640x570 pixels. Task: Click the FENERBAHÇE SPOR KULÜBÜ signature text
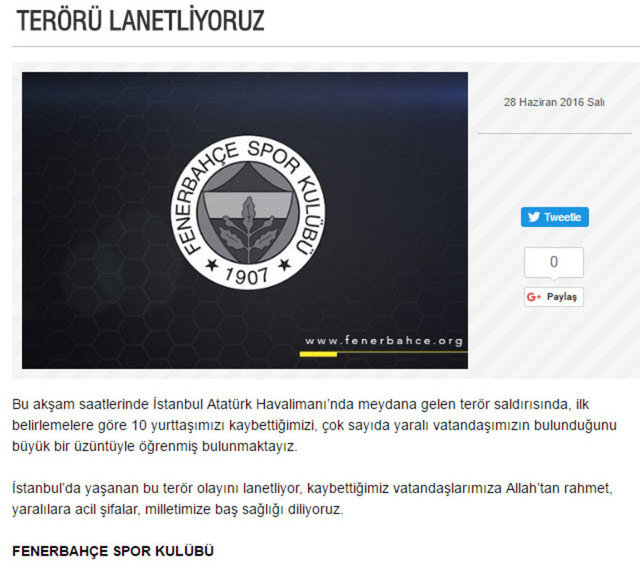tap(113, 551)
